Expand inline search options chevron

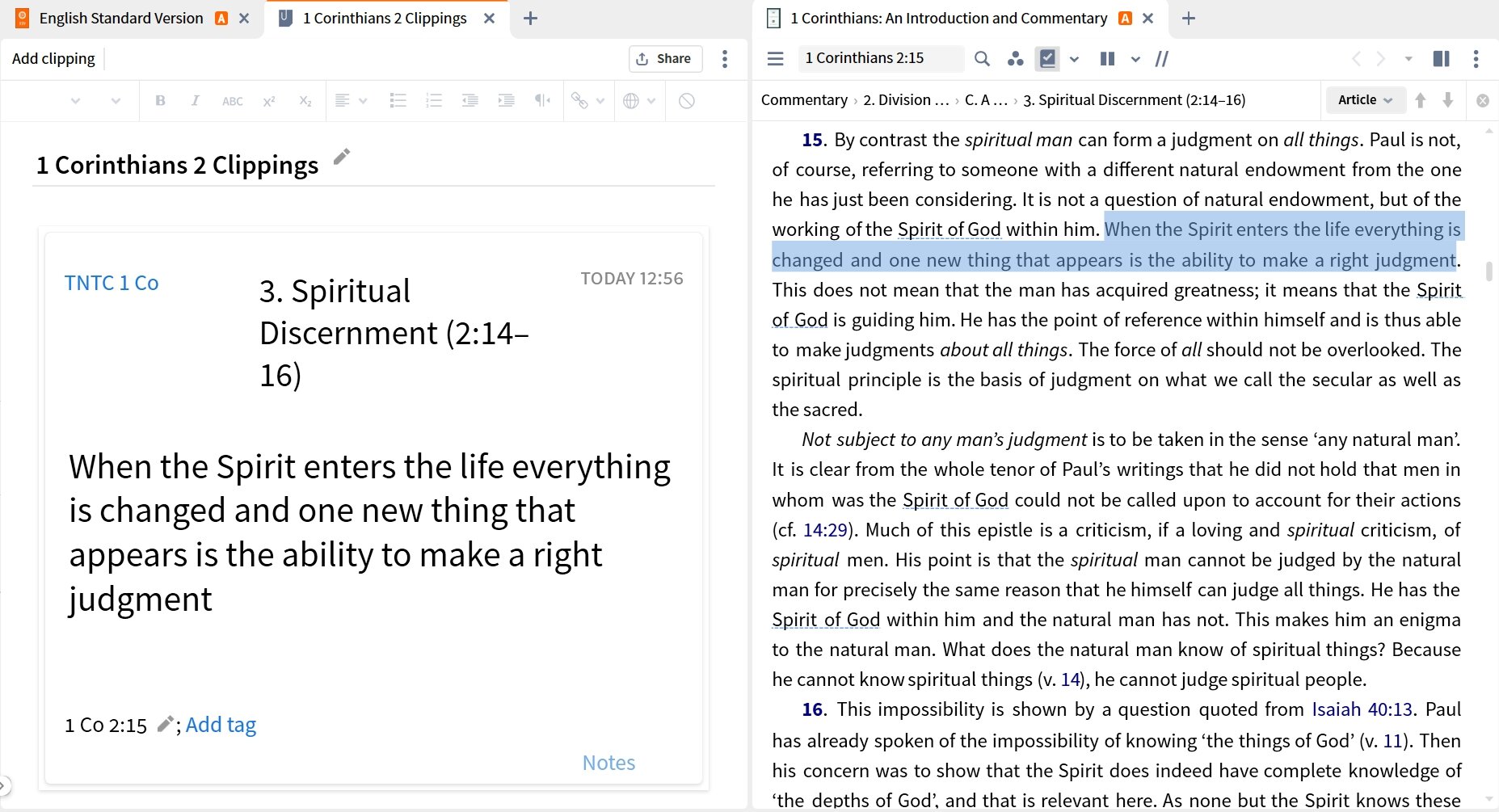click(1074, 58)
